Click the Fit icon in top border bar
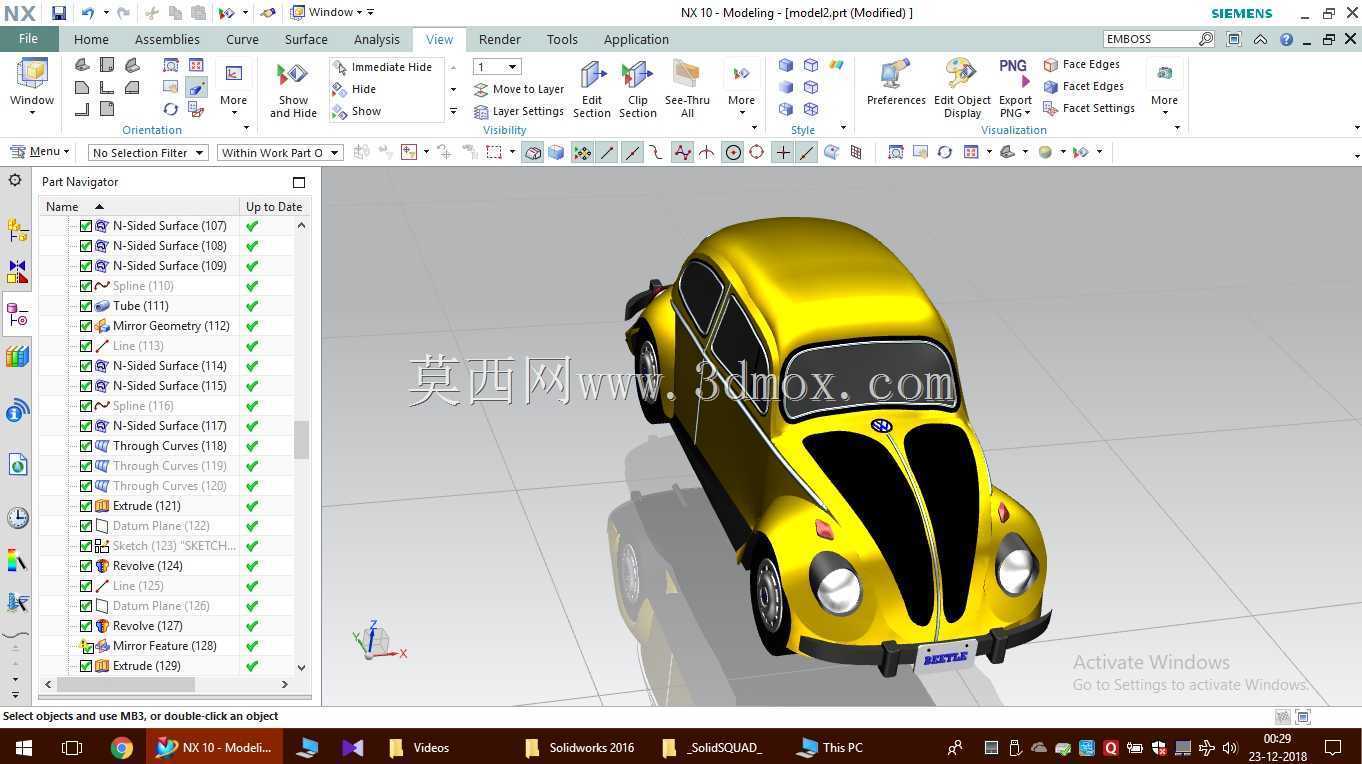 [895, 152]
